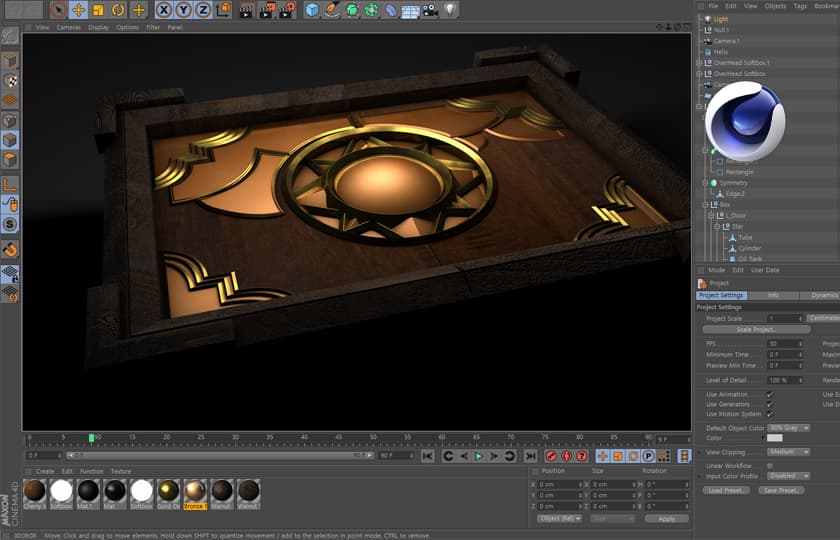This screenshot has width=840, height=540.
Task: Add a camera object
Action: point(430,10)
